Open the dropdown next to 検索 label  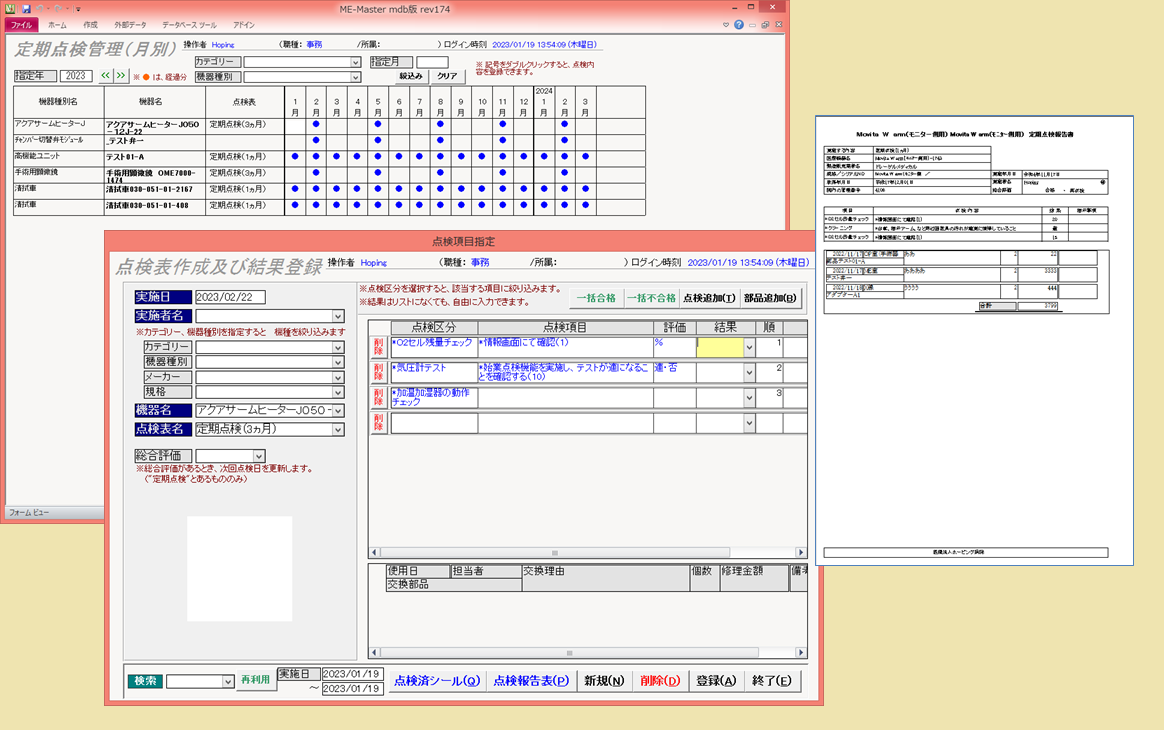pos(227,681)
